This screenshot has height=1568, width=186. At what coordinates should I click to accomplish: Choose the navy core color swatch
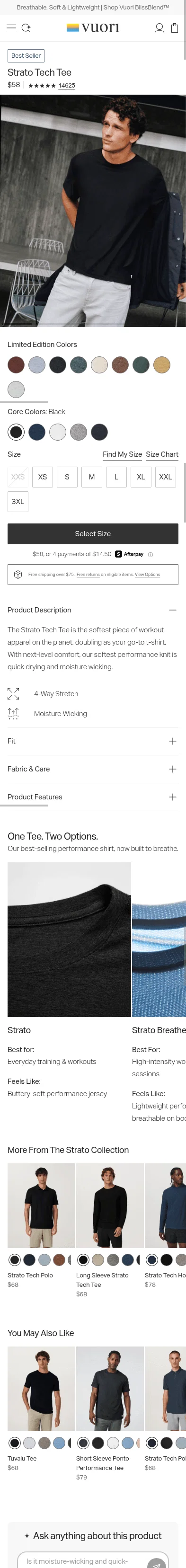37,432
